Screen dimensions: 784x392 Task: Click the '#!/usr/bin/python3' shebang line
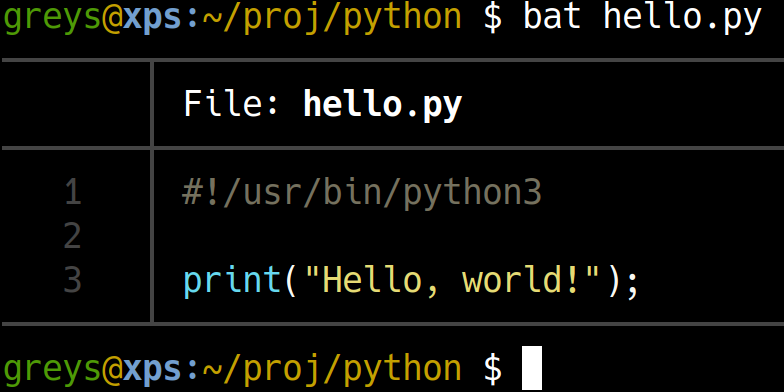pos(362,194)
